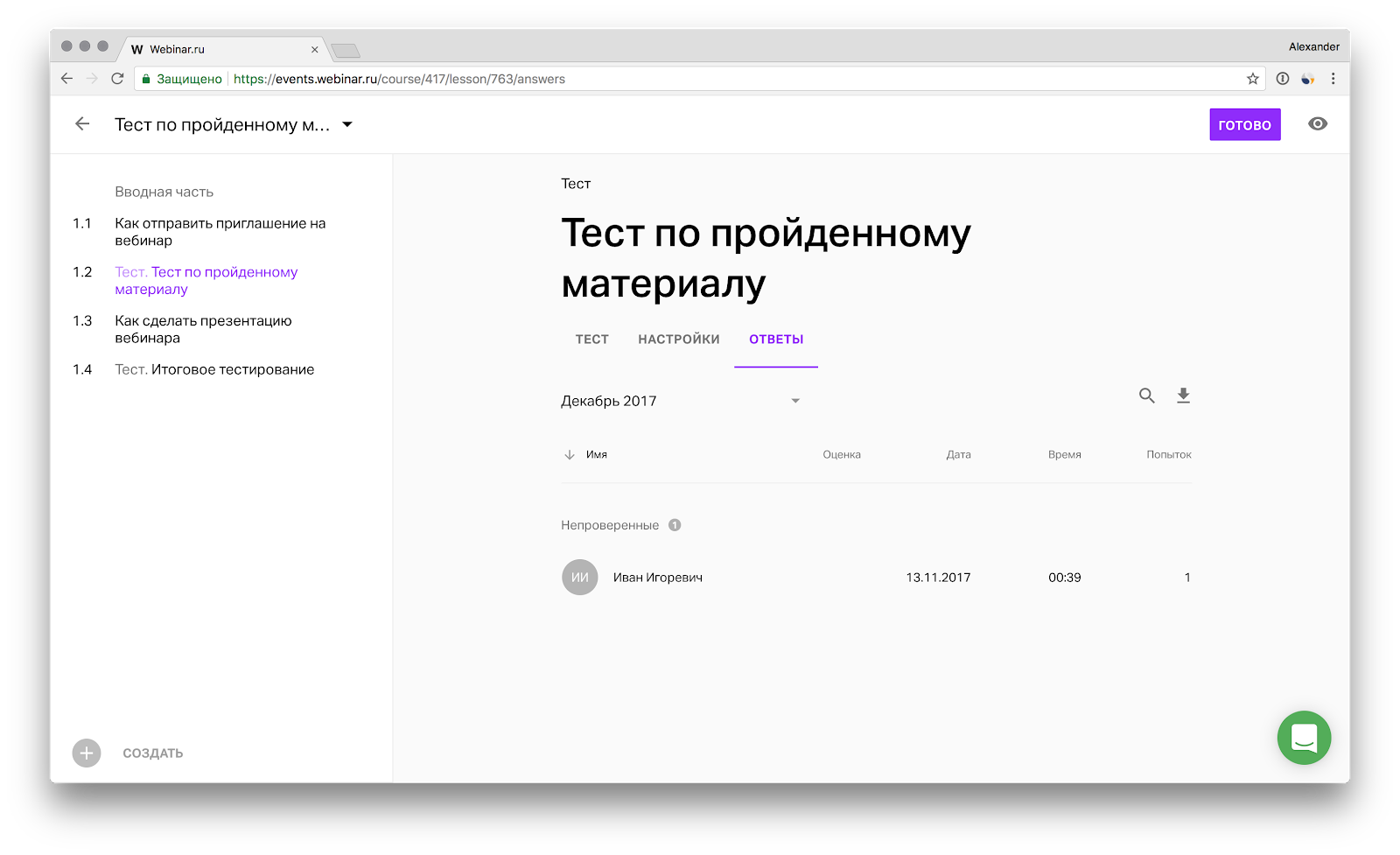This screenshot has width=1400, height=855.
Task: Click the colorful extension icon in toolbar
Action: [1308, 79]
